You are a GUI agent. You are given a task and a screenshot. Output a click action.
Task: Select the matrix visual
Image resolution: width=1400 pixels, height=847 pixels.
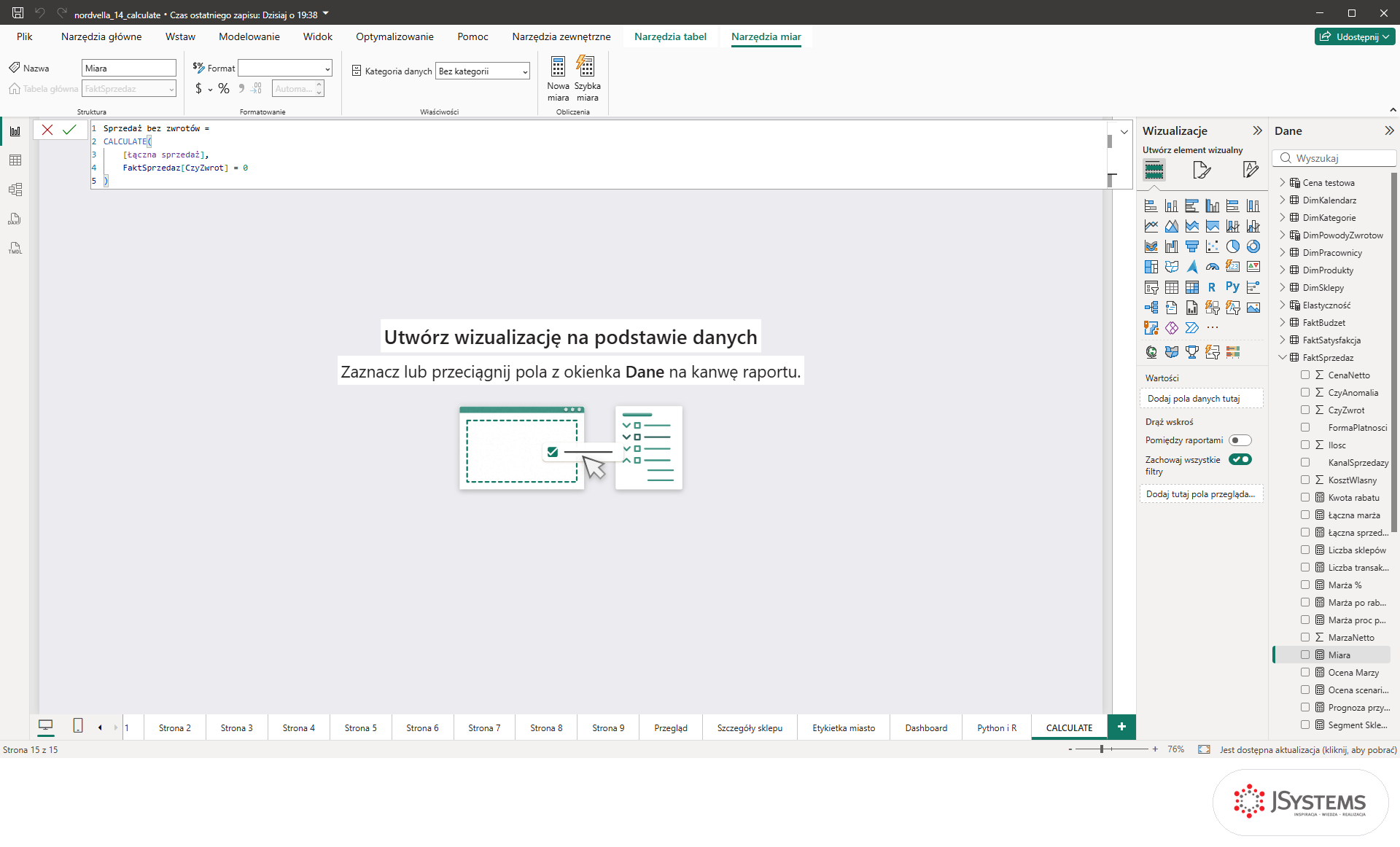(1191, 287)
